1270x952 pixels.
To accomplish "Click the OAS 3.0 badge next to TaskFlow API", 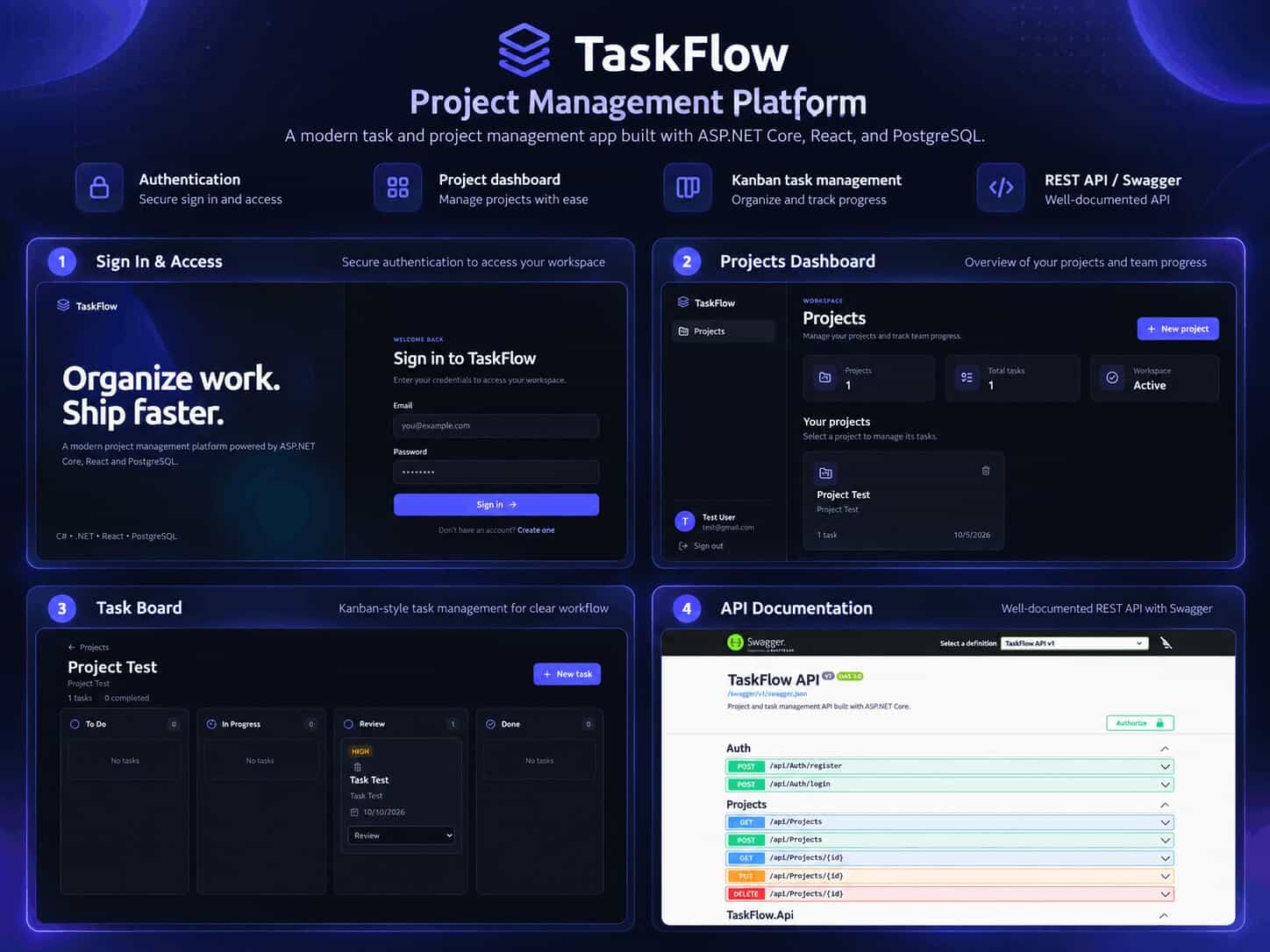I will 850,676.
